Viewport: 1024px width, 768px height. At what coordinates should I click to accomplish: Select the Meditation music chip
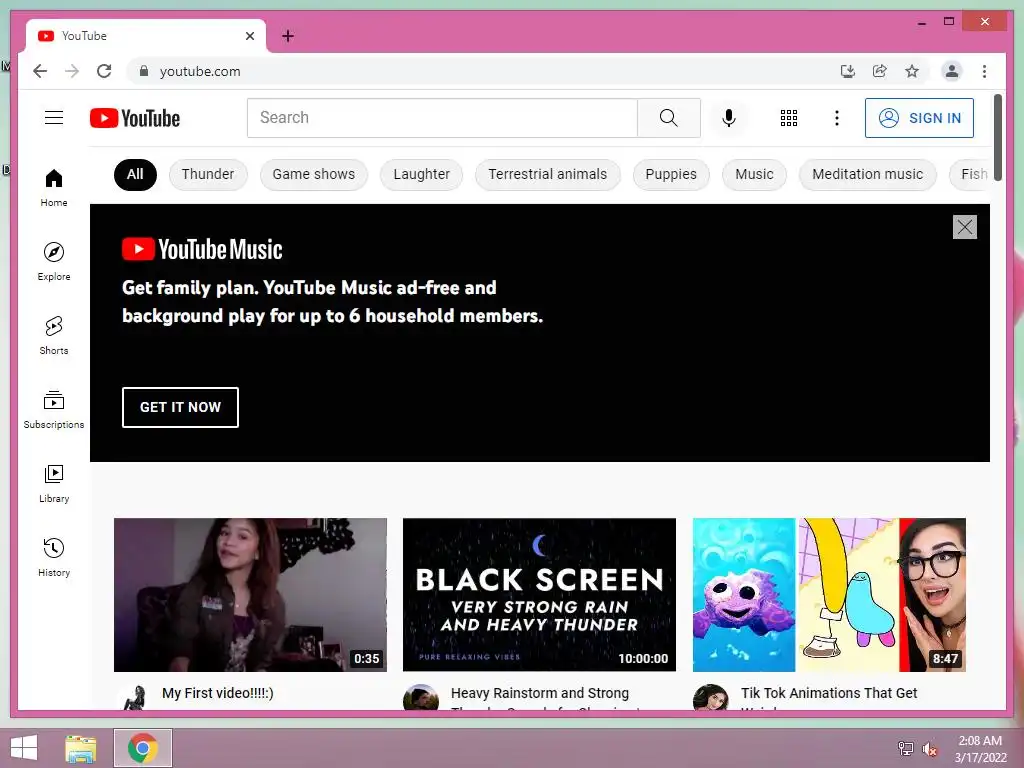tap(867, 174)
